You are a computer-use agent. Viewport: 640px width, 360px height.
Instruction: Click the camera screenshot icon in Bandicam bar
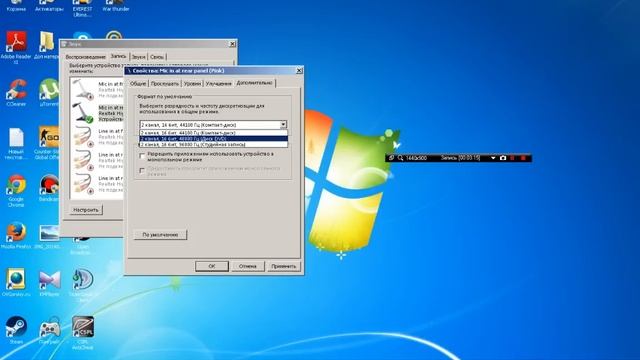[x=503, y=158]
